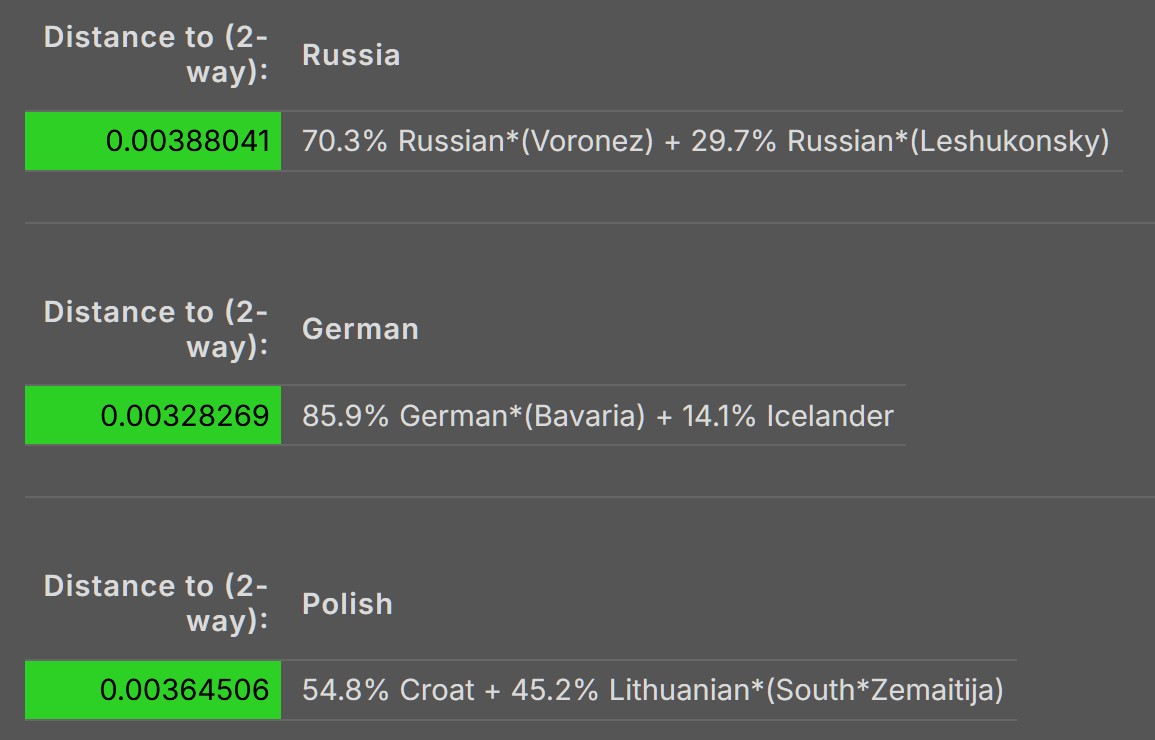The height and width of the screenshot is (740, 1155).
Task: Click the Polish population heading
Action: [347, 604]
